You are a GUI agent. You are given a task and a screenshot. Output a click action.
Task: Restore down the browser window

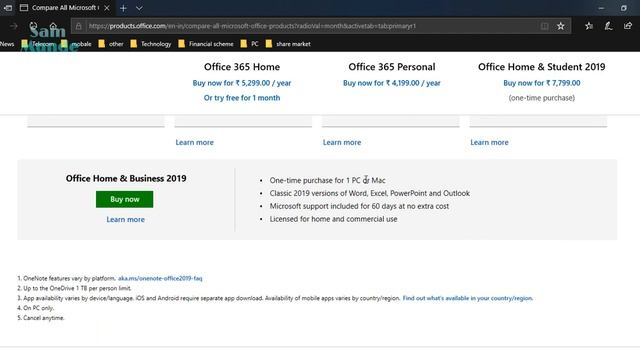click(x=624, y=8)
